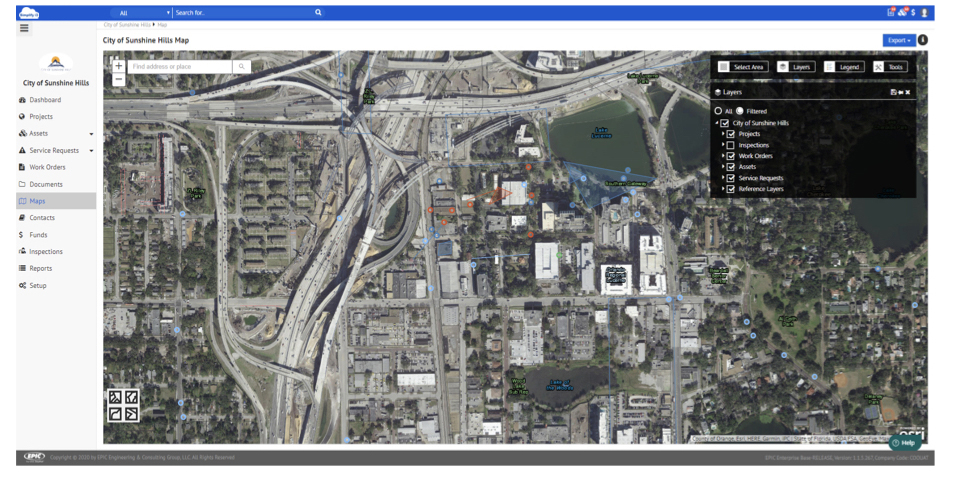Expand the Work Orders layer tree node

[x=723, y=156]
